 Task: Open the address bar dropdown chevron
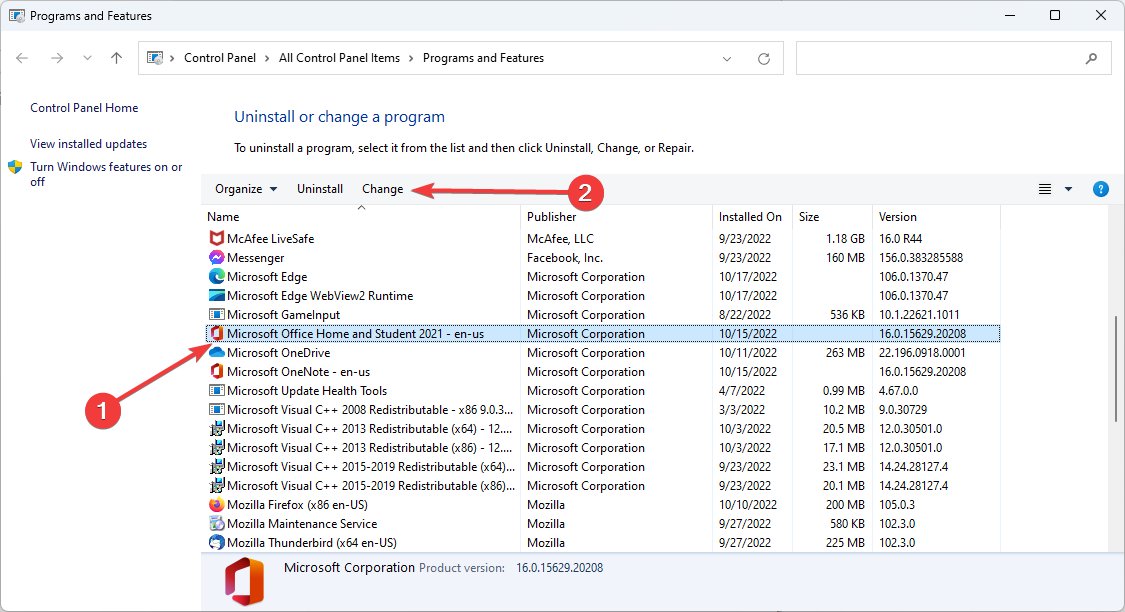click(727, 57)
